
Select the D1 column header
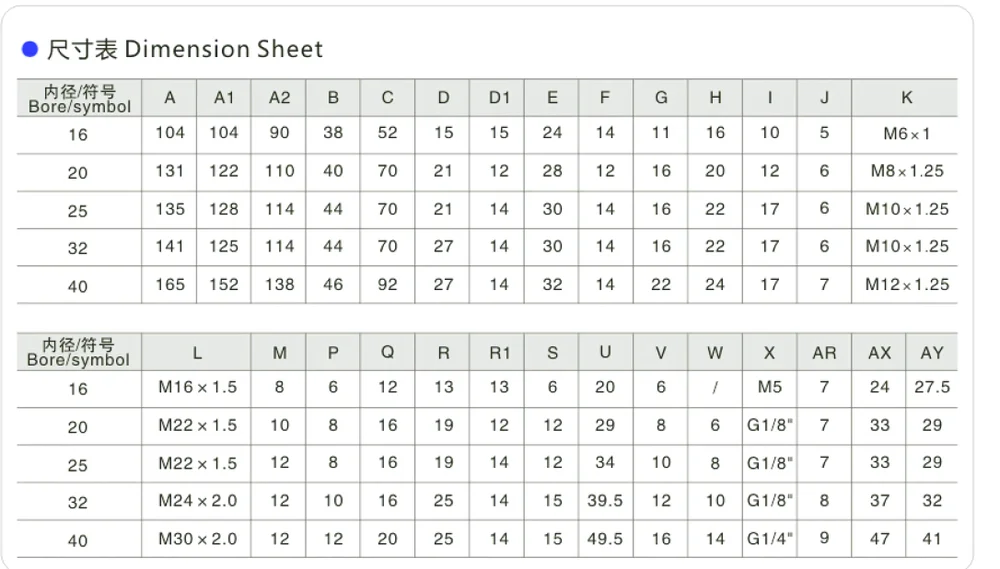point(499,98)
